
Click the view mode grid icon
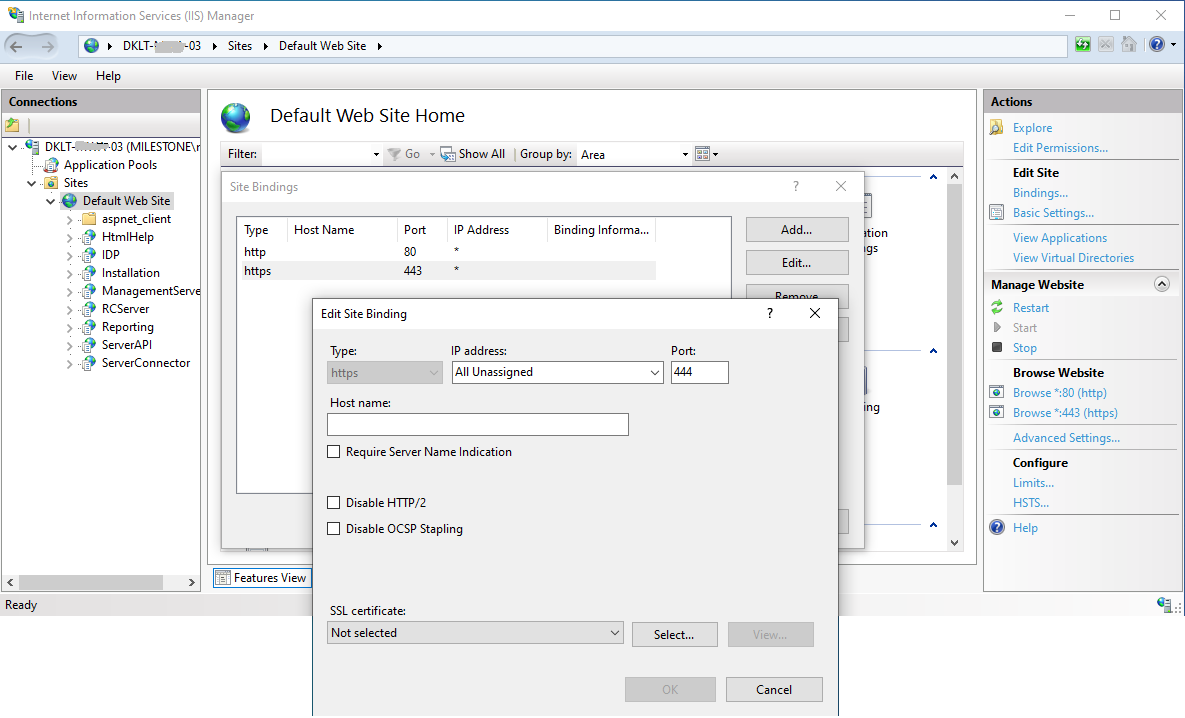click(702, 154)
